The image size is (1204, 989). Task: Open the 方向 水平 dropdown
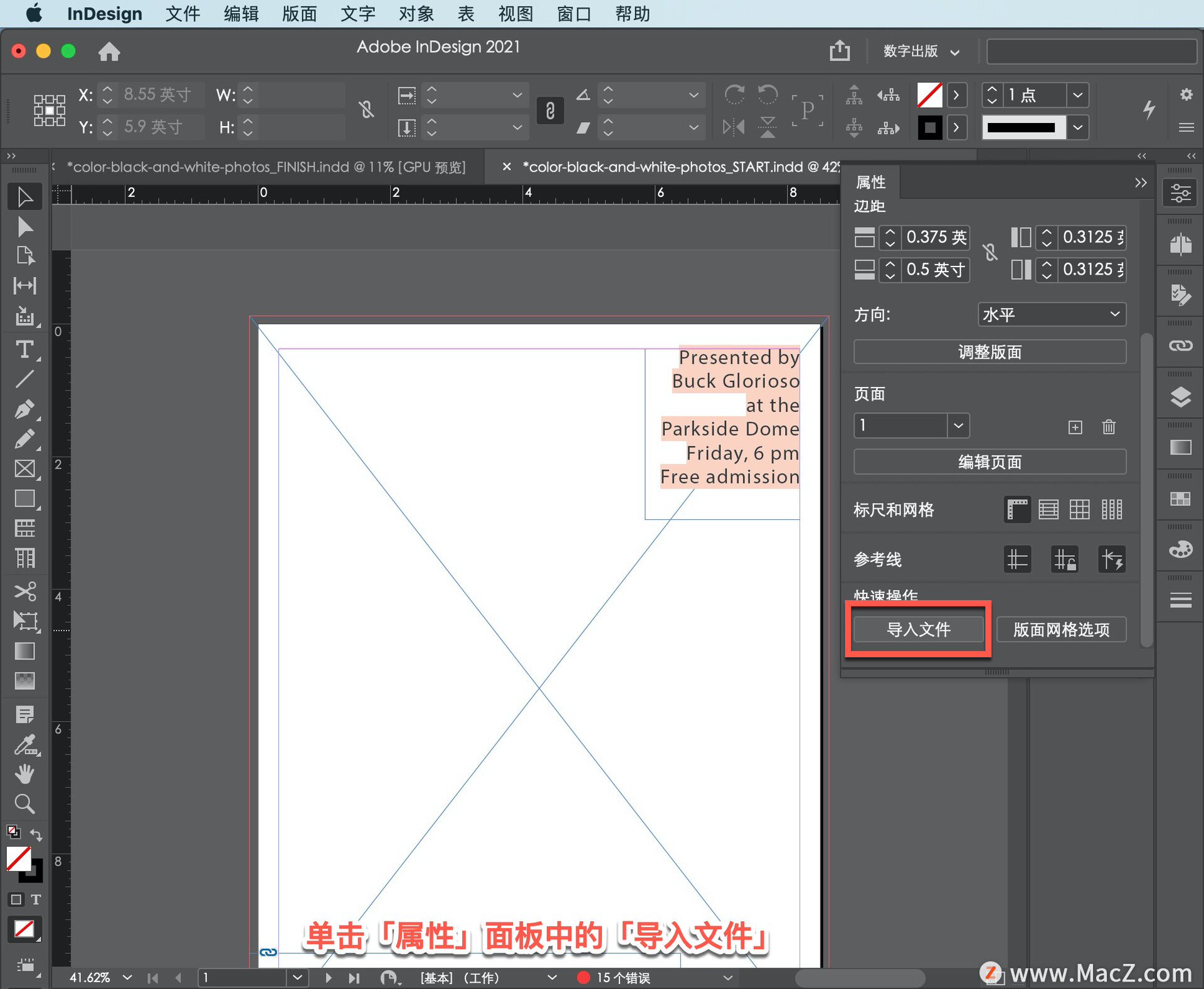click(x=1052, y=314)
